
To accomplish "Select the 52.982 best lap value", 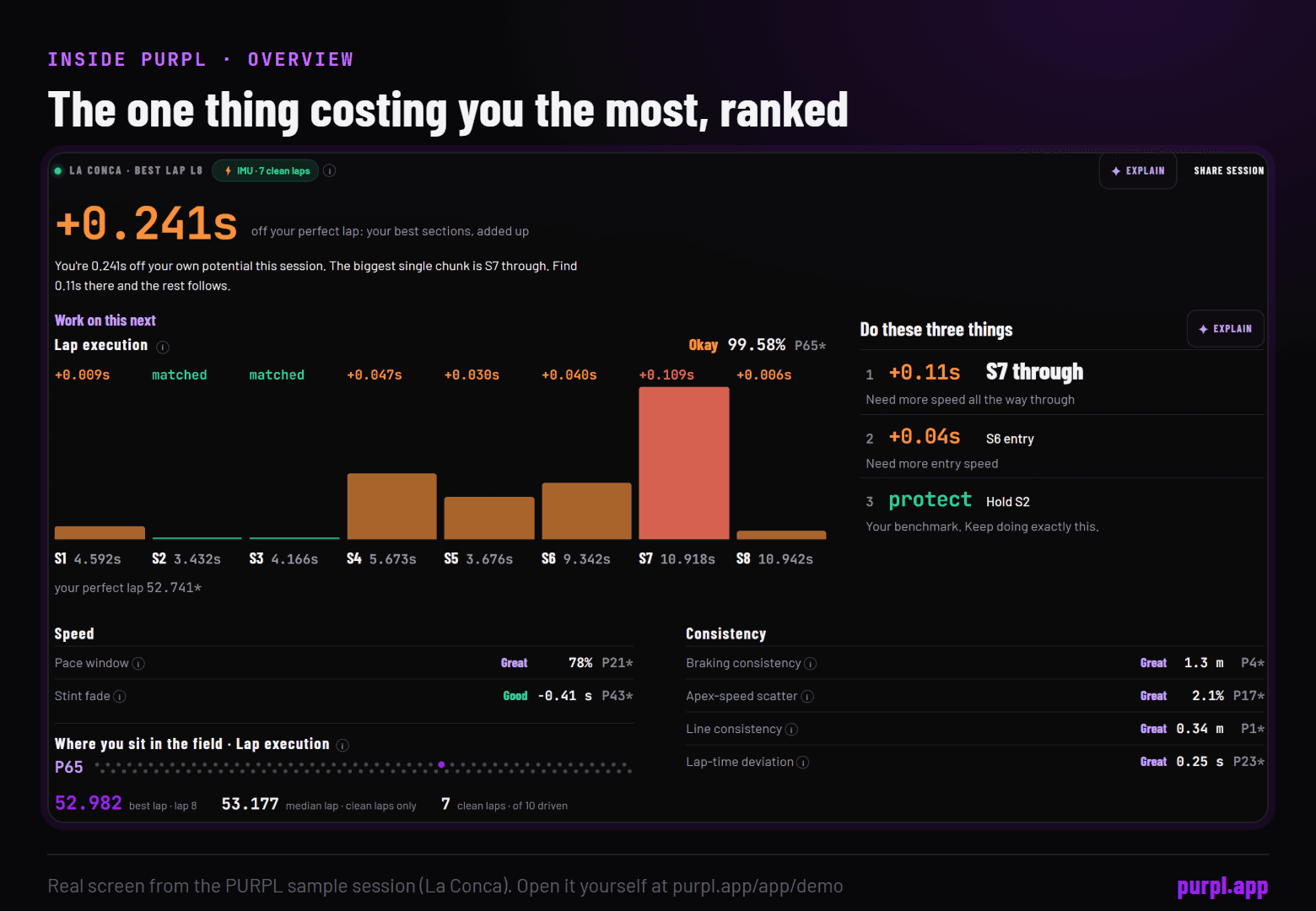I will click(x=89, y=803).
